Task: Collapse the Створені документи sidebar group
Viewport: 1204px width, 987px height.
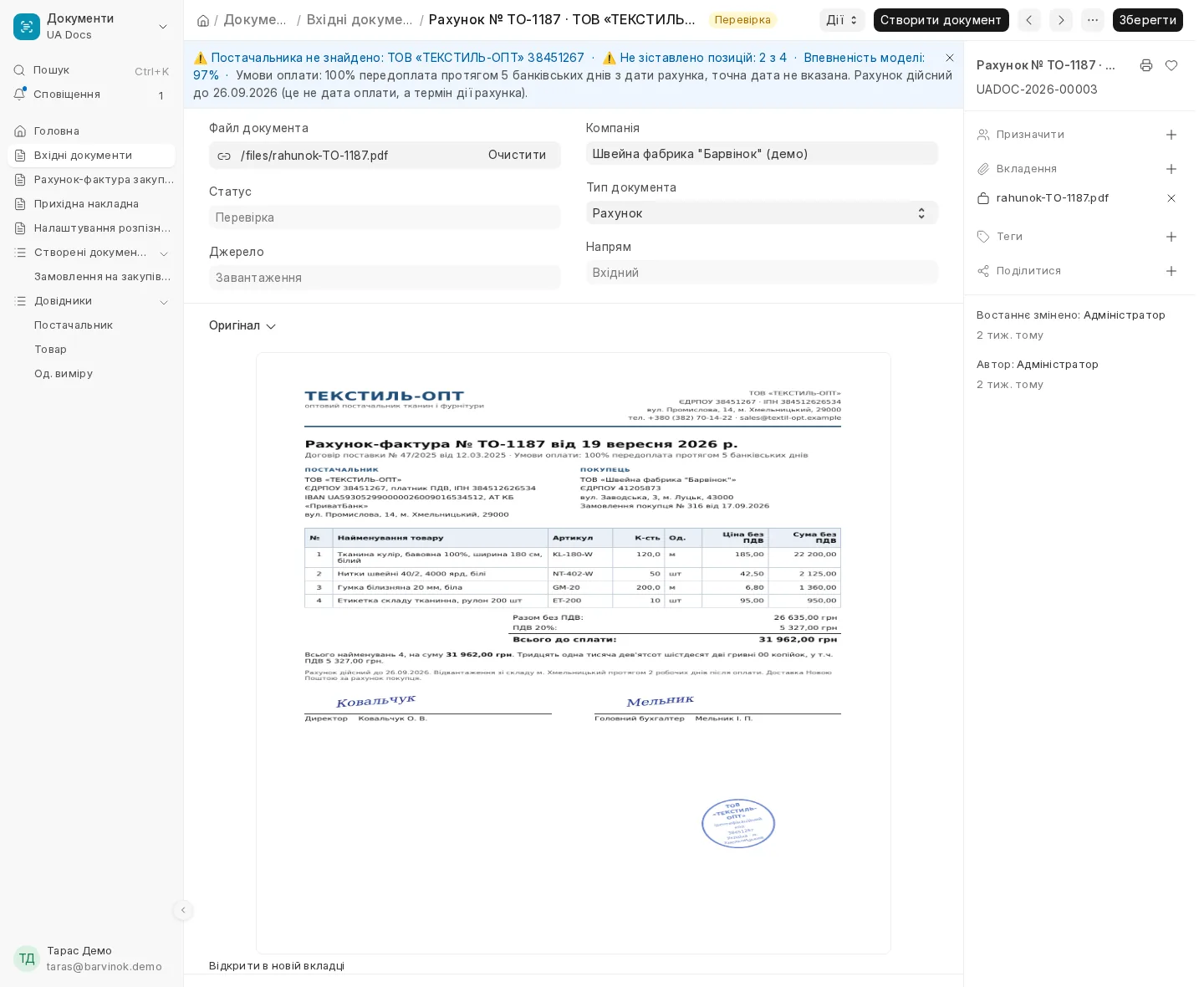Action: 164,253
